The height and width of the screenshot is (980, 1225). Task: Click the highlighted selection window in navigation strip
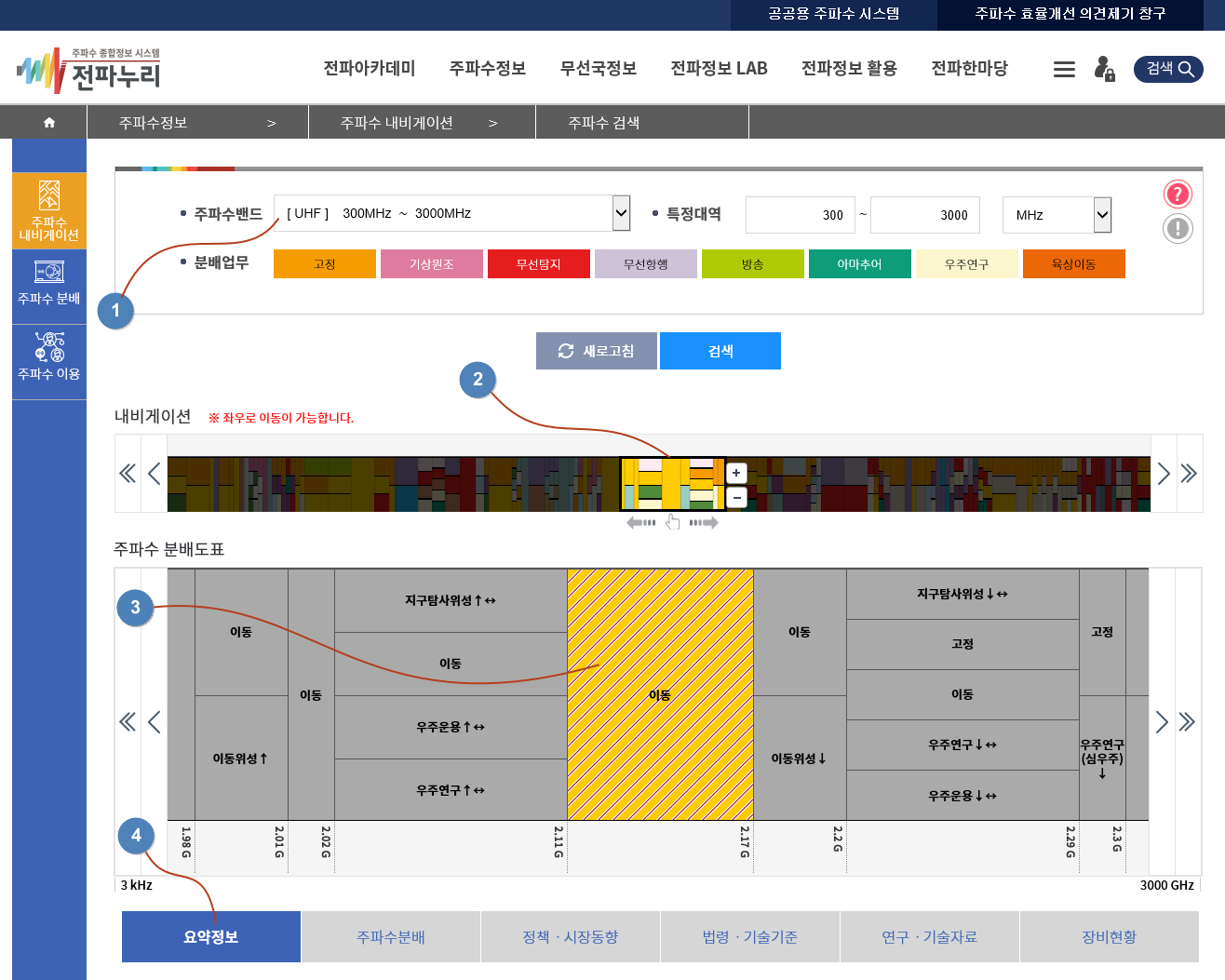point(673,484)
